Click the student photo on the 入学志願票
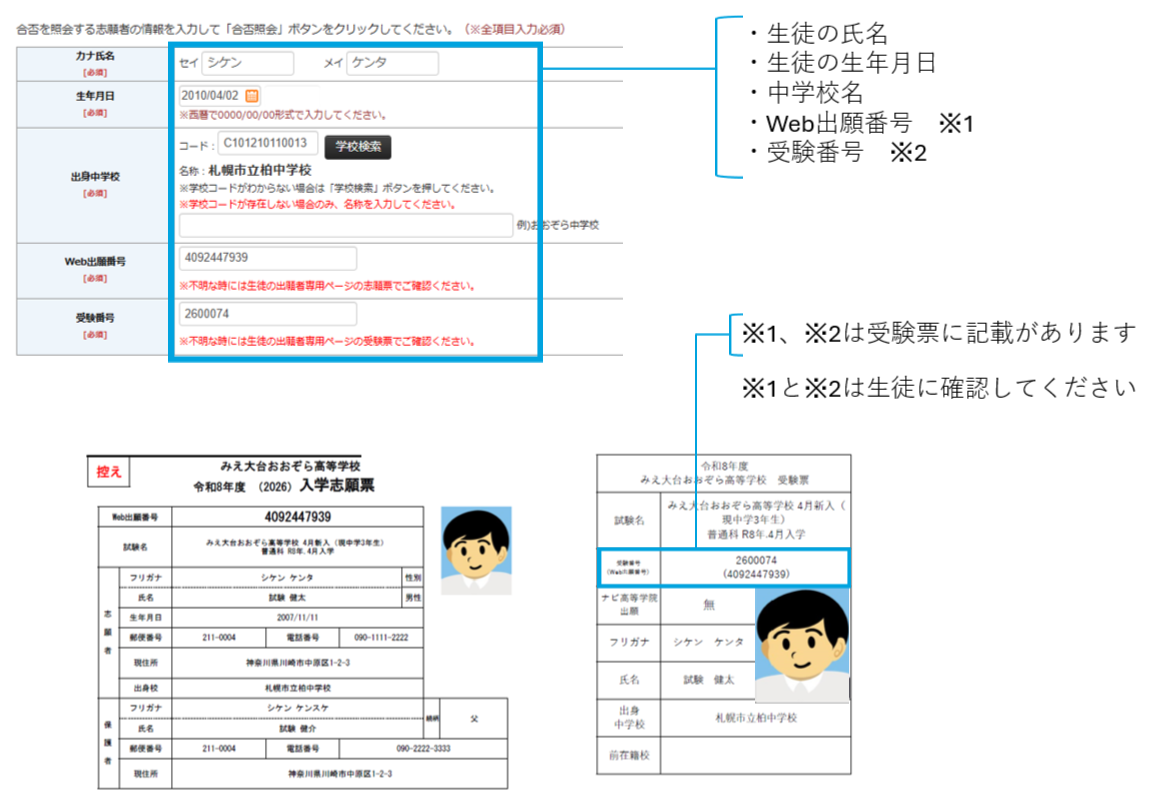This screenshot has height=810, width=1152. pyautogui.click(x=475, y=552)
